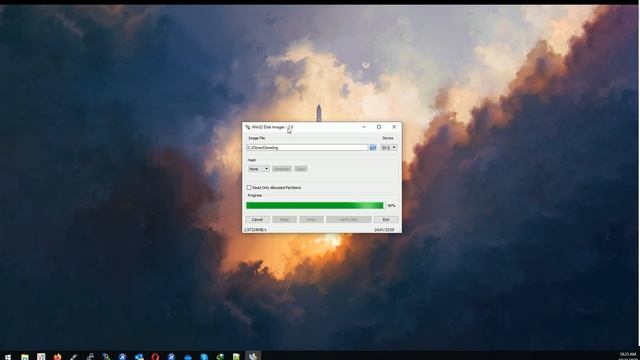
Task: Open the Hash type dropdown showing None
Action: point(258,169)
